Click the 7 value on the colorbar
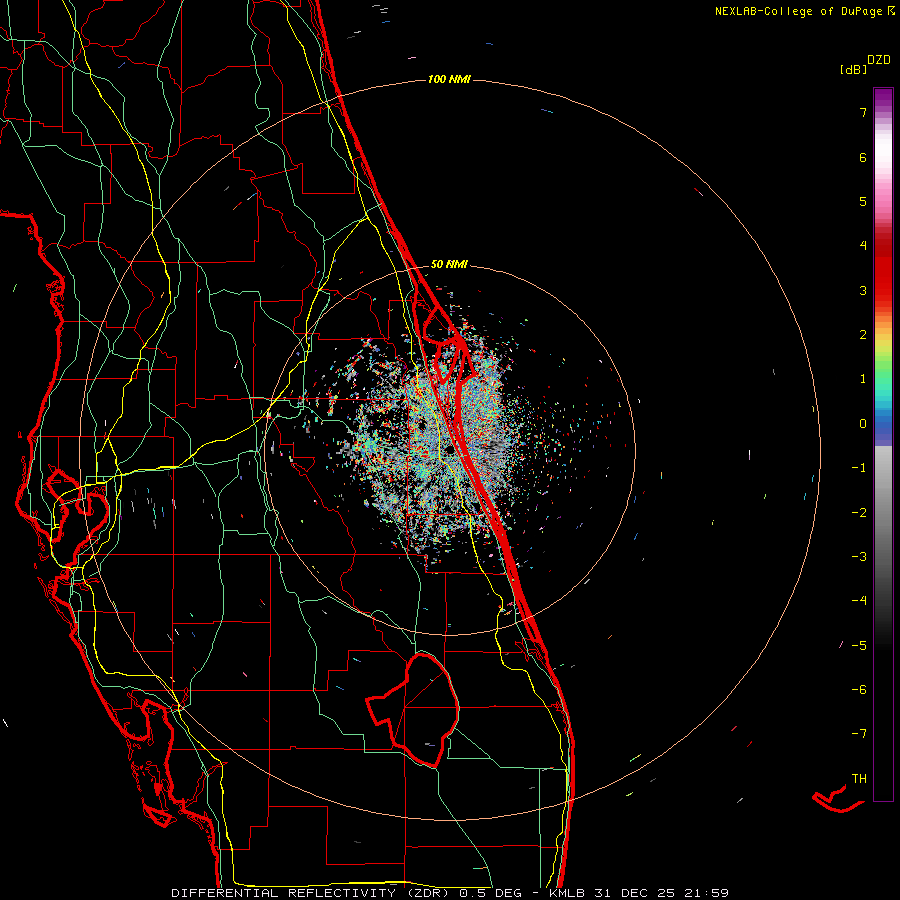This screenshot has height=900, width=900. [x=863, y=112]
